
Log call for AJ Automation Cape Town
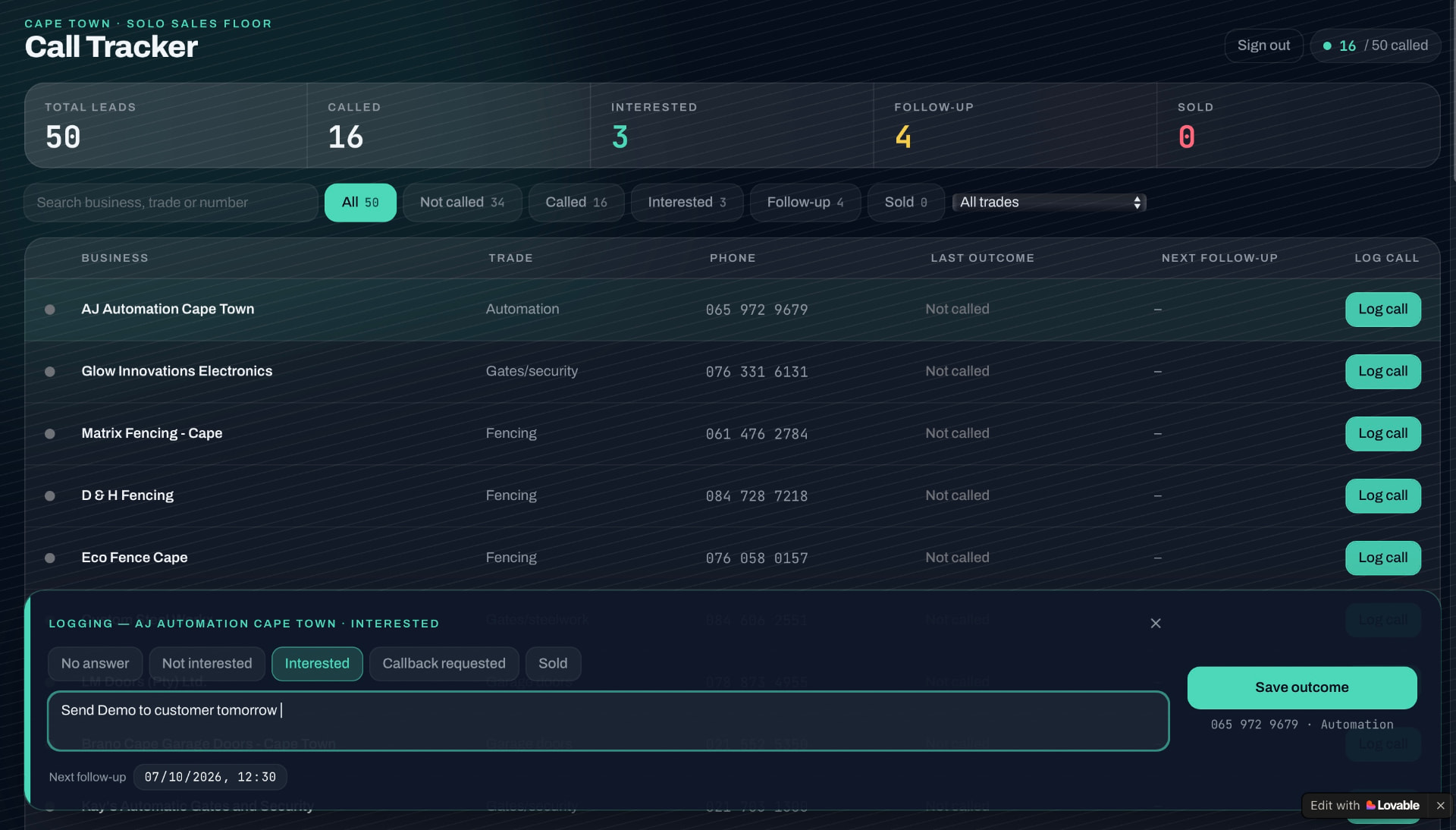[1382, 310]
